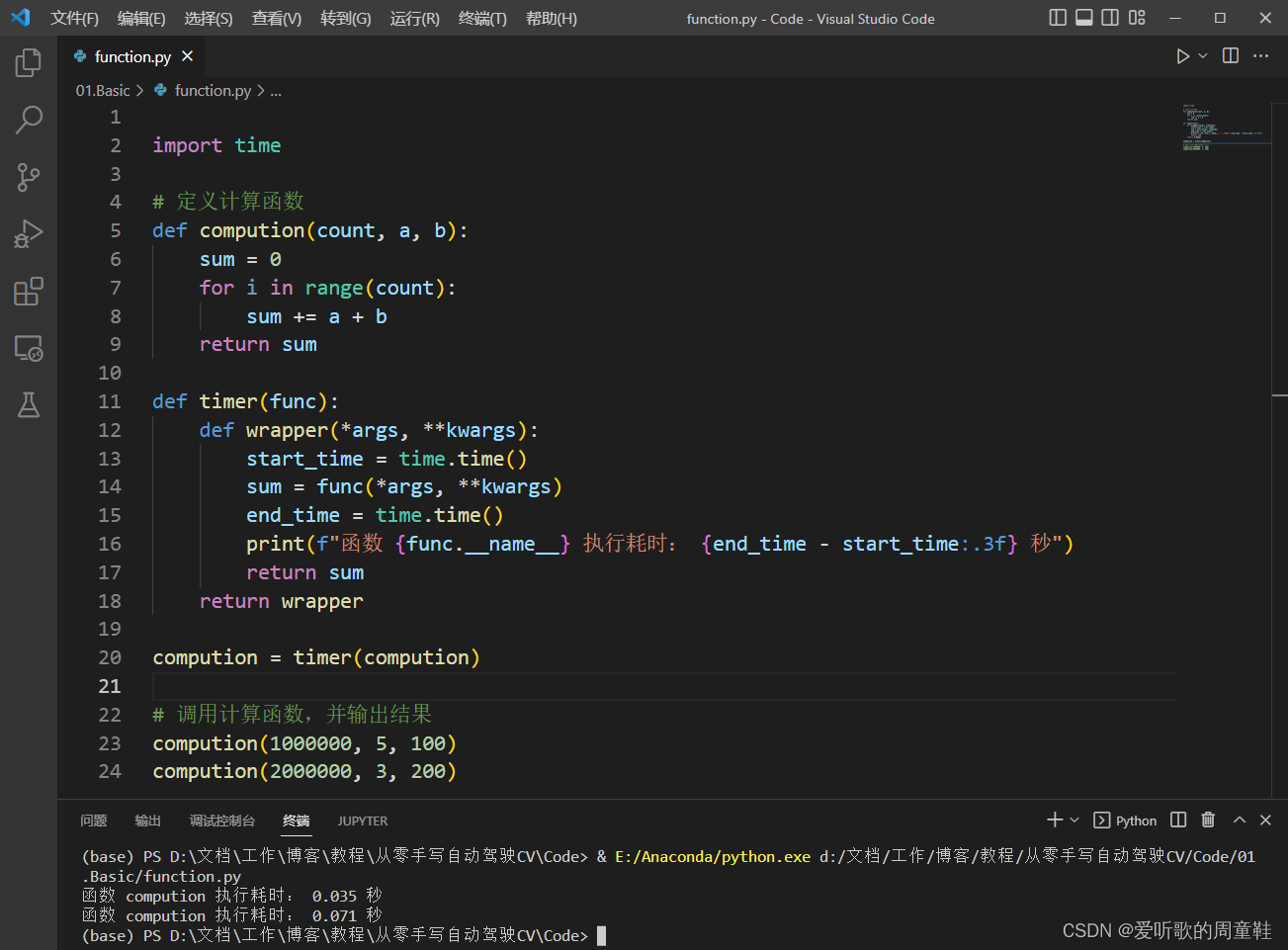The height and width of the screenshot is (950, 1288).
Task: Click the '0.071 秒' terminal output
Action: [347, 915]
